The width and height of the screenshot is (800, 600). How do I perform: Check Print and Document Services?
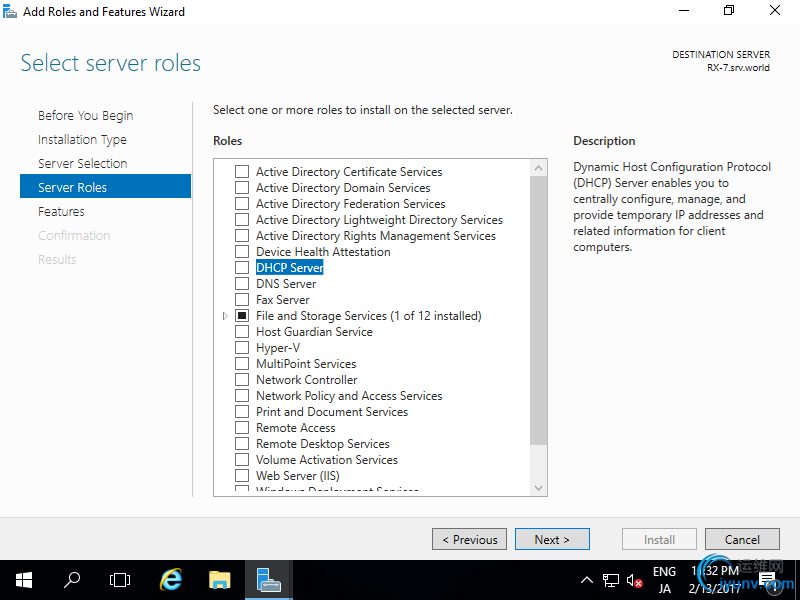pos(242,411)
